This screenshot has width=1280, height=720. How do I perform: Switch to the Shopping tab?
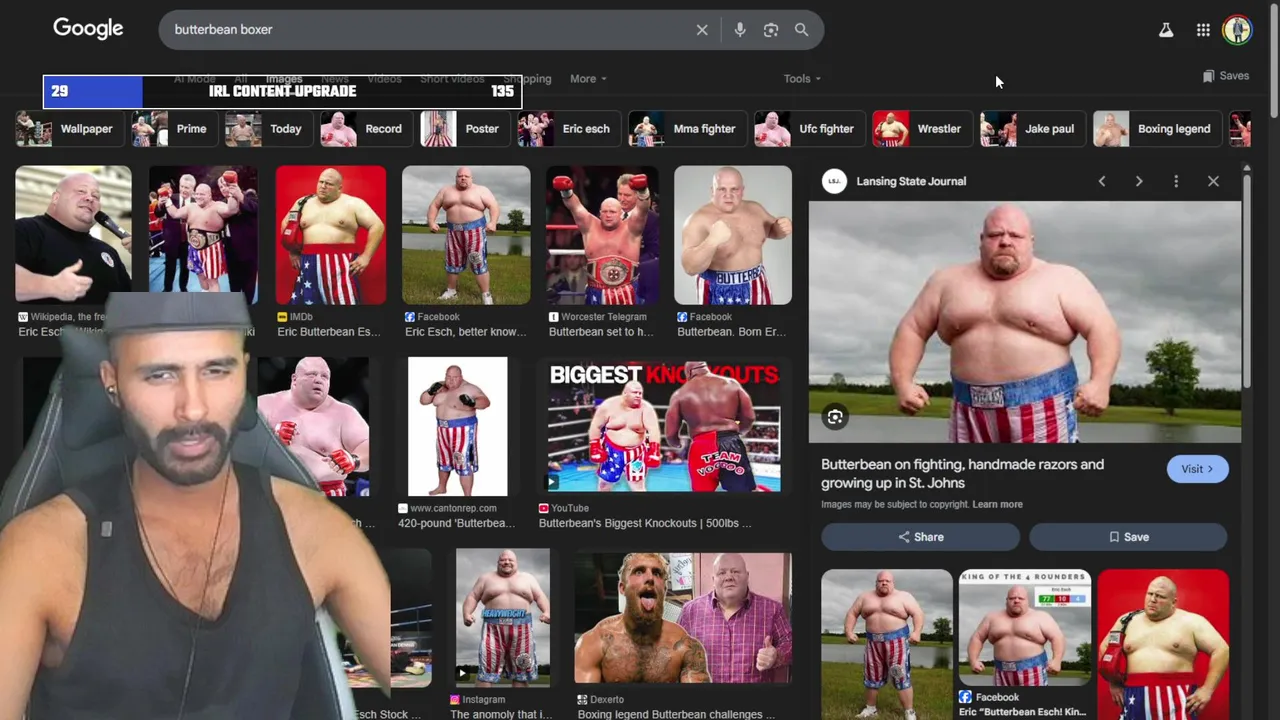click(x=527, y=79)
